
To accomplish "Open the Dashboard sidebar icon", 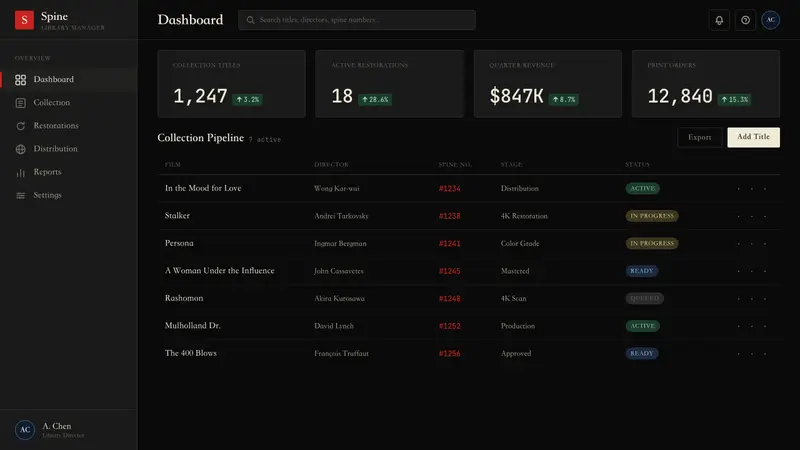I will [x=20, y=80].
